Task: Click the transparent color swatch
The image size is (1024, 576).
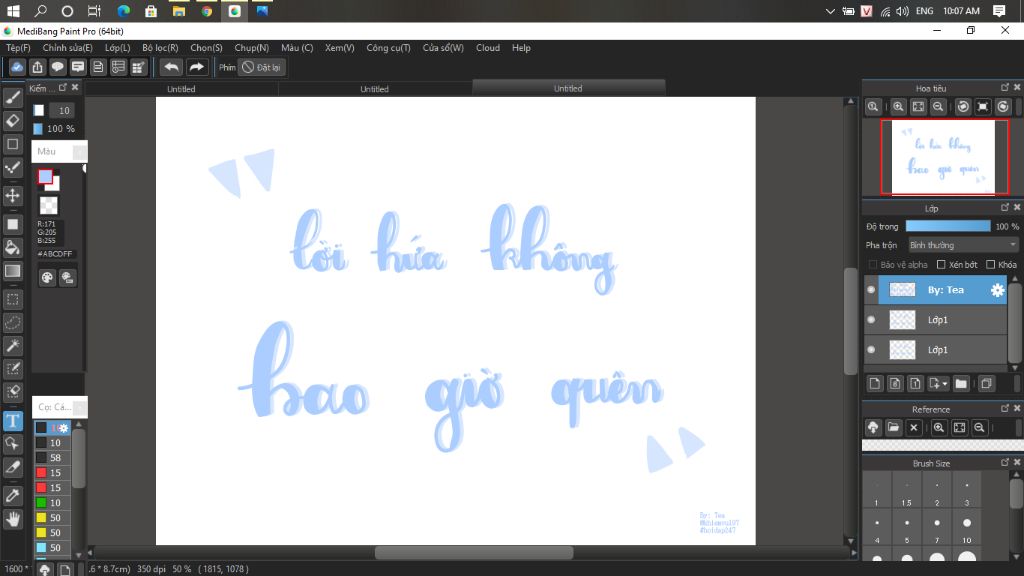Action: coord(48,206)
